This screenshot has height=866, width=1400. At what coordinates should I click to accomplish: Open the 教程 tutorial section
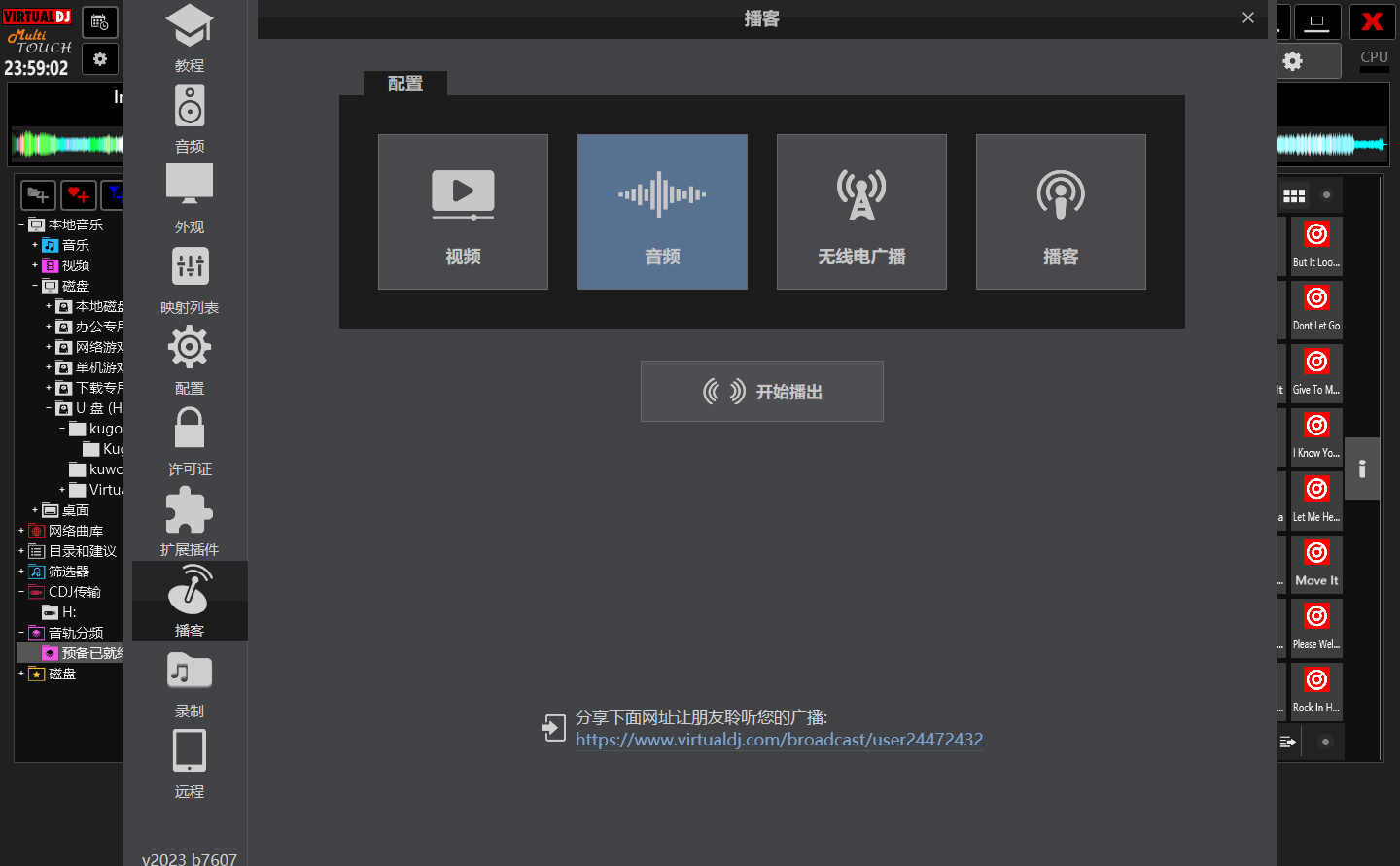[190, 37]
